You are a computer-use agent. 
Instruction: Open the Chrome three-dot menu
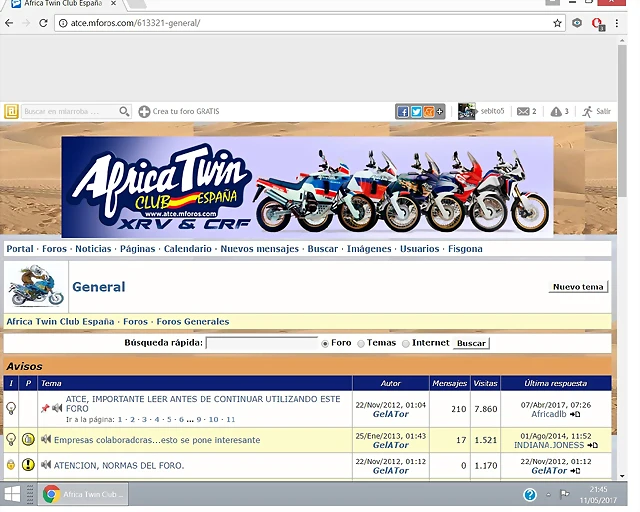[617, 23]
